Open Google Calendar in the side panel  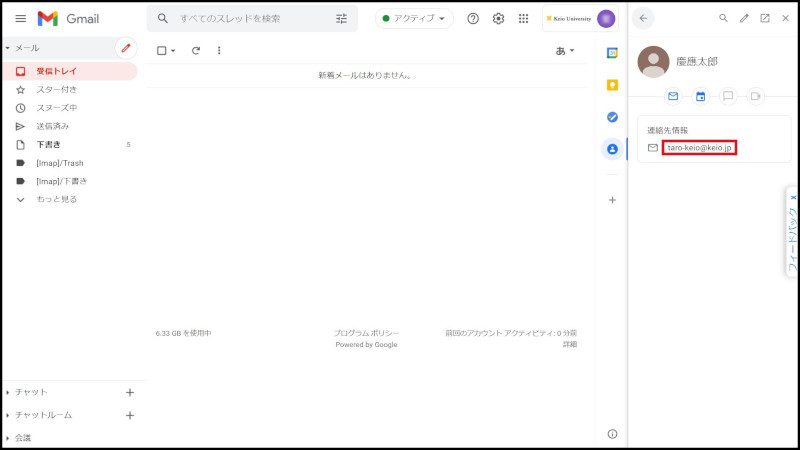point(612,53)
